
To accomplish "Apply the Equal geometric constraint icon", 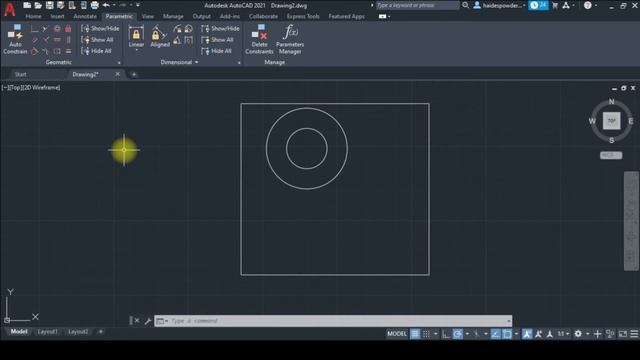I will 68,51.
